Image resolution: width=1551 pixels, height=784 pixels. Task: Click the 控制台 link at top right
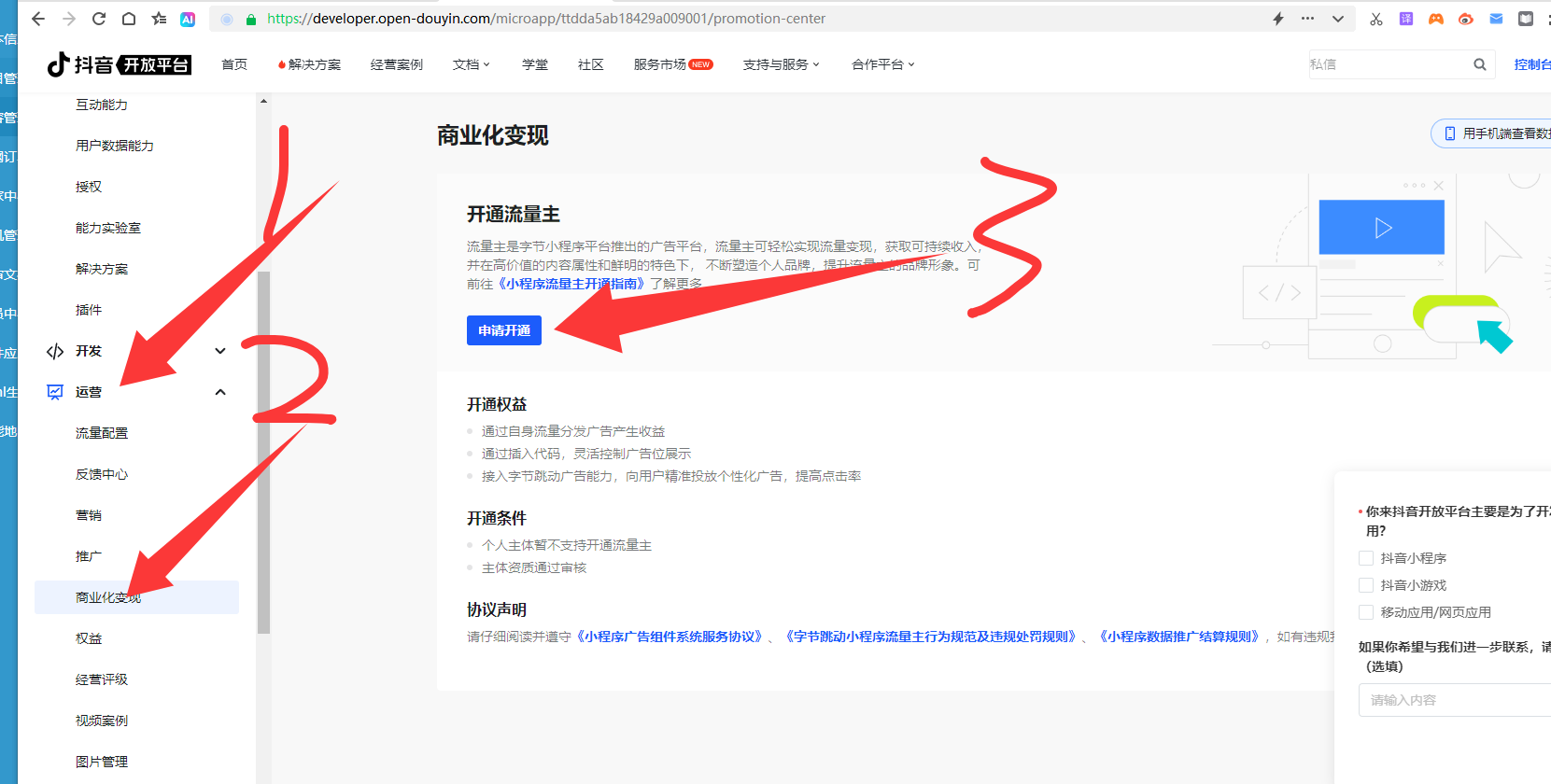[x=1532, y=64]
